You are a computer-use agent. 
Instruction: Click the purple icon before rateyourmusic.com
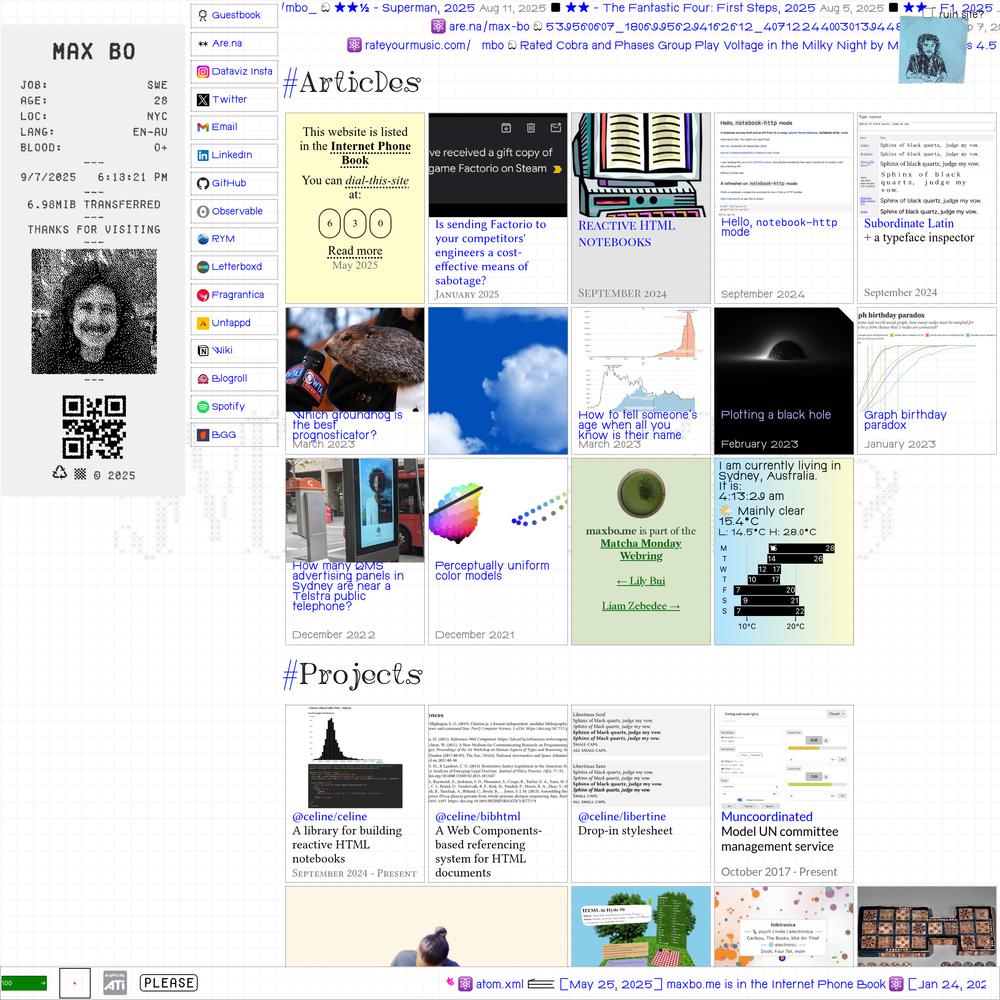354,45
